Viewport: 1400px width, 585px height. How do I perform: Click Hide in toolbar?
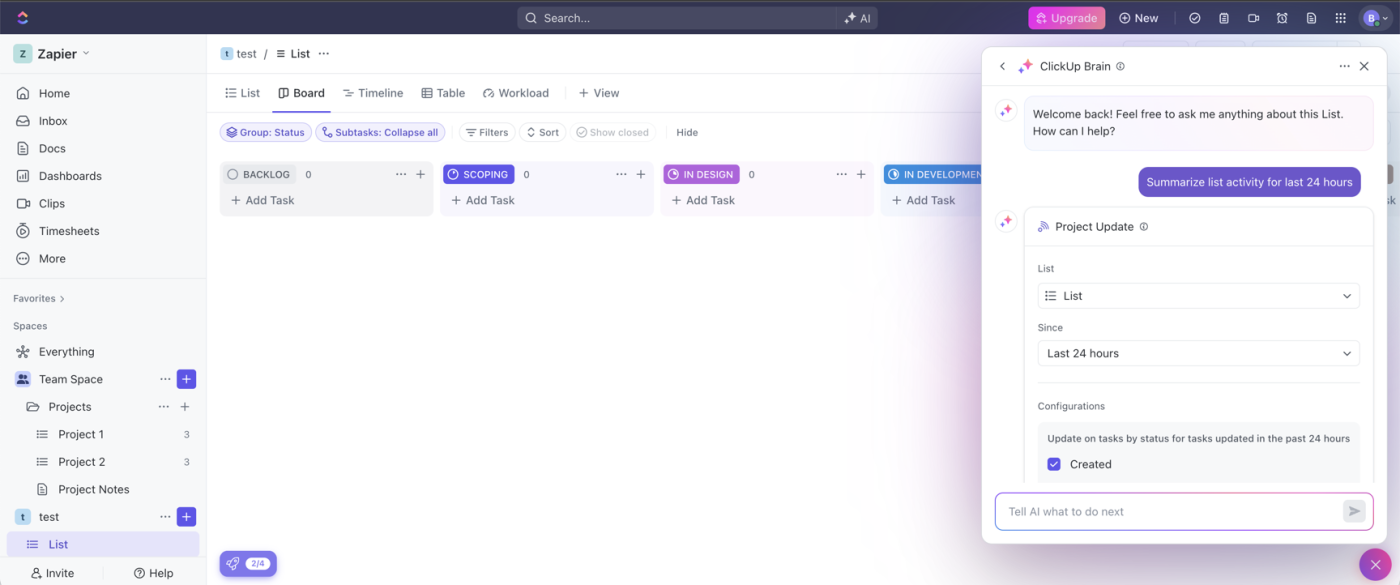coord(687,132)
